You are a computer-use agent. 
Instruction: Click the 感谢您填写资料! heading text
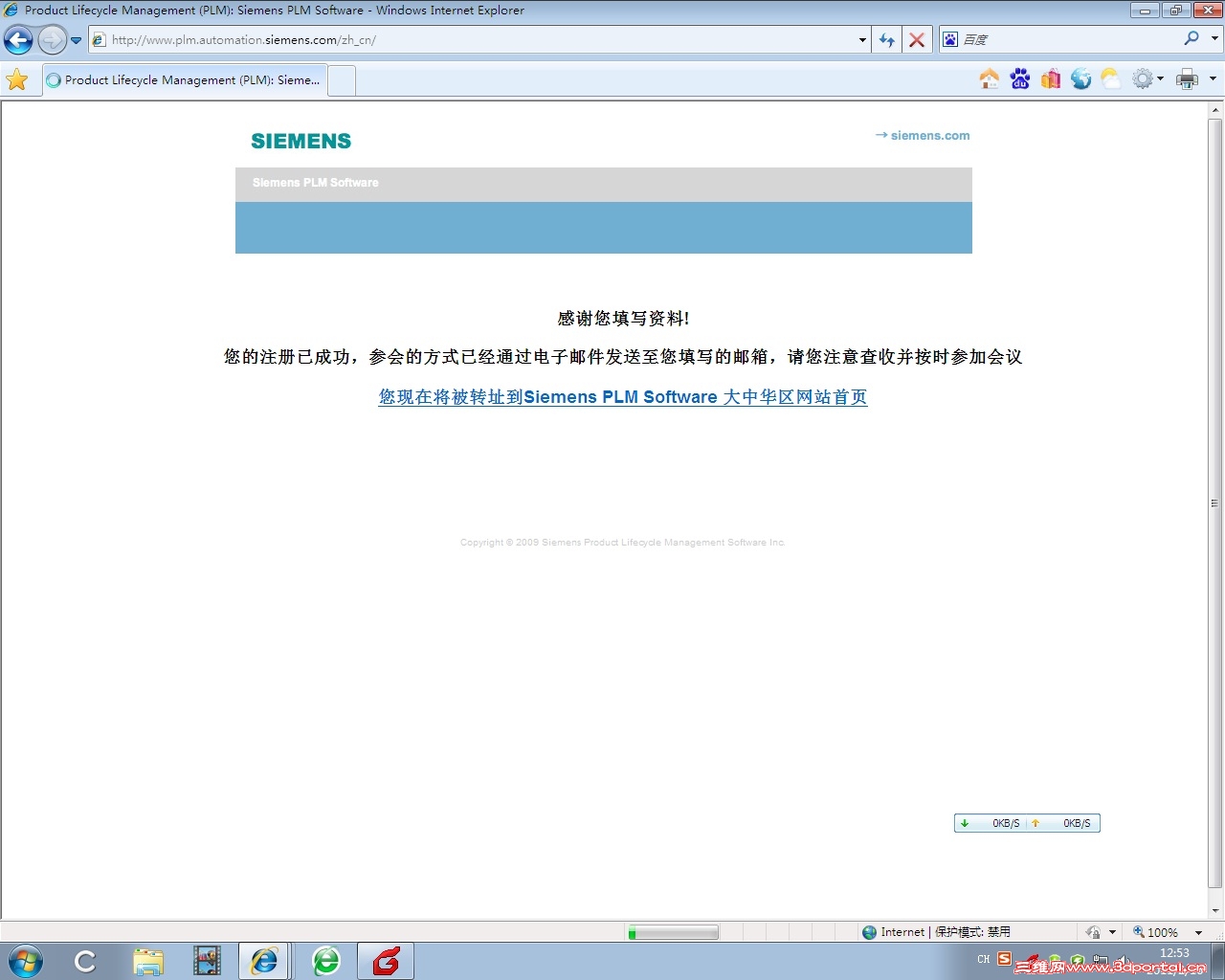pyautogui.click(x=623, y=319)
